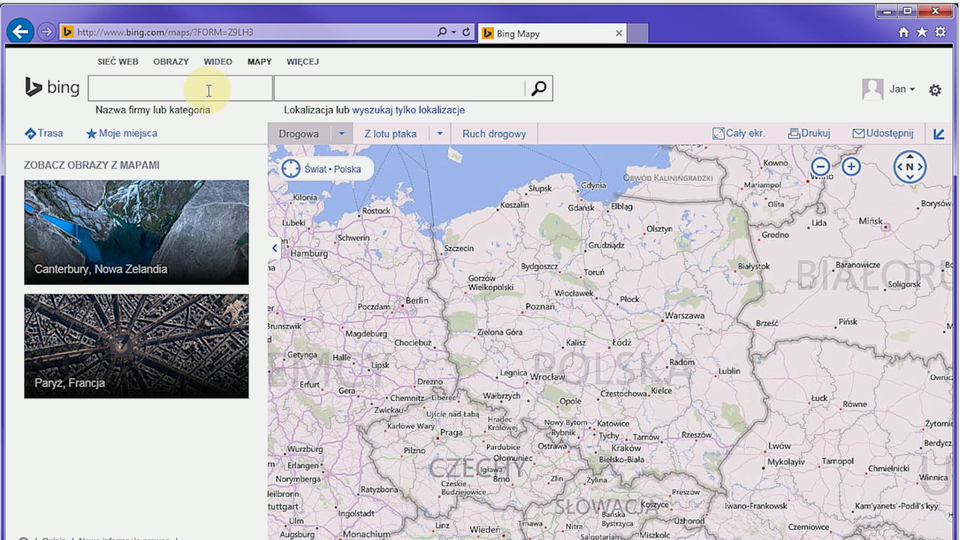960x540 pixels.
Task: Open Canterbury, Nowa Zelandia image
Action: tap(137, 232)
